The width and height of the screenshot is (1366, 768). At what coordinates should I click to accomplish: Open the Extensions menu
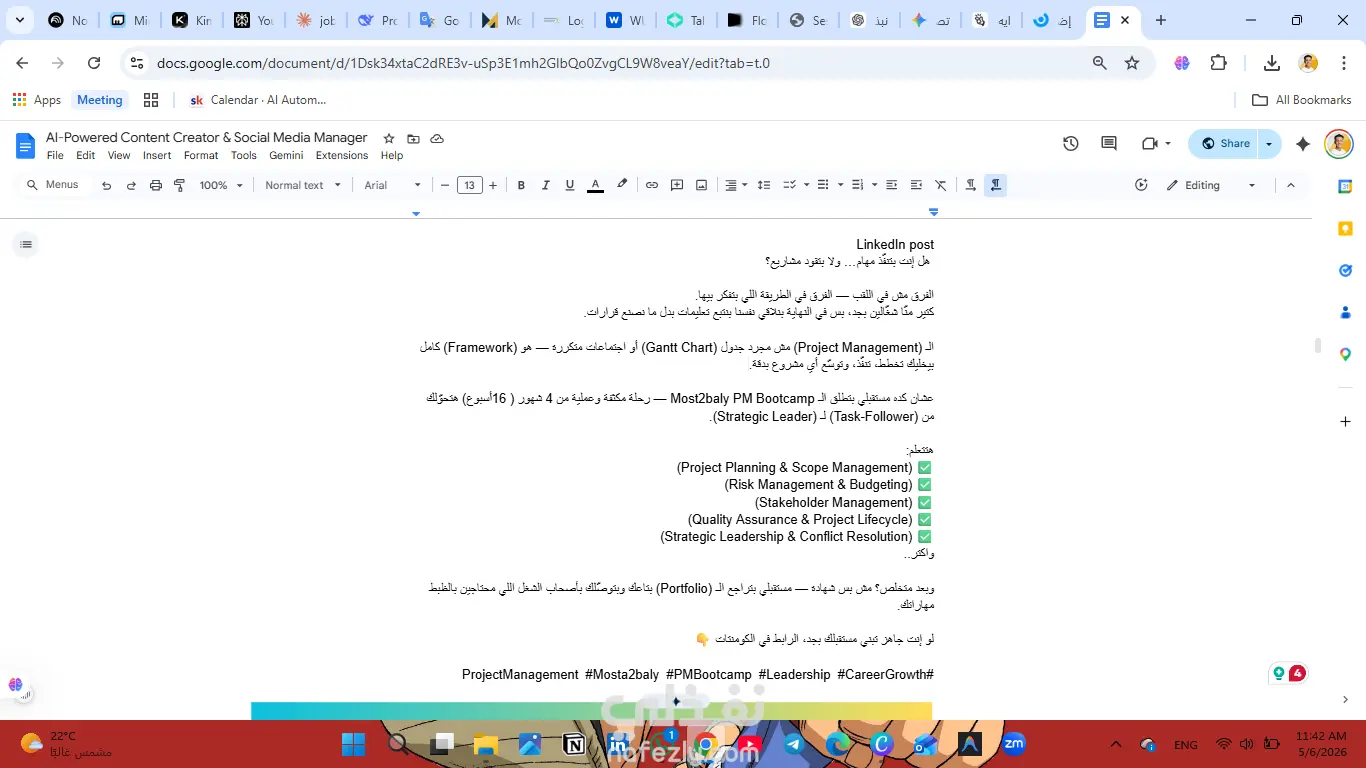[x=342, y=155]
